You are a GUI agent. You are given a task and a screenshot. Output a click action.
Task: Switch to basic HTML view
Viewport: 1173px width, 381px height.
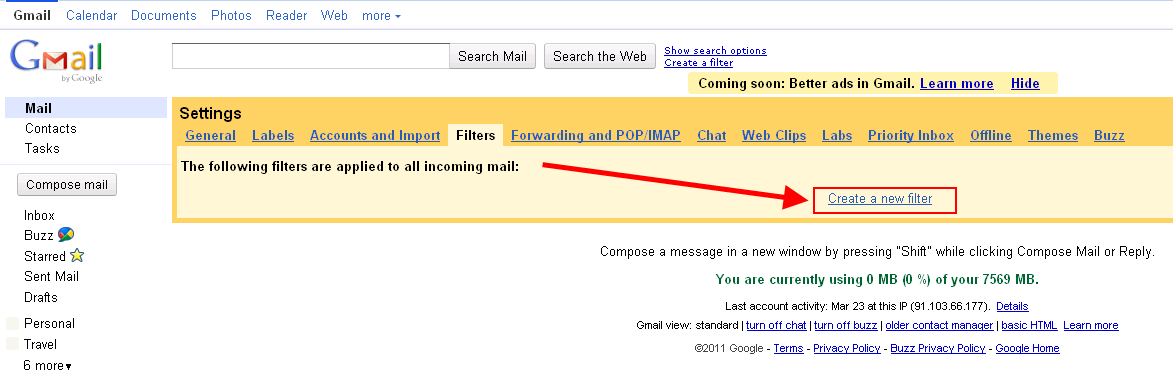(1029, 326)
